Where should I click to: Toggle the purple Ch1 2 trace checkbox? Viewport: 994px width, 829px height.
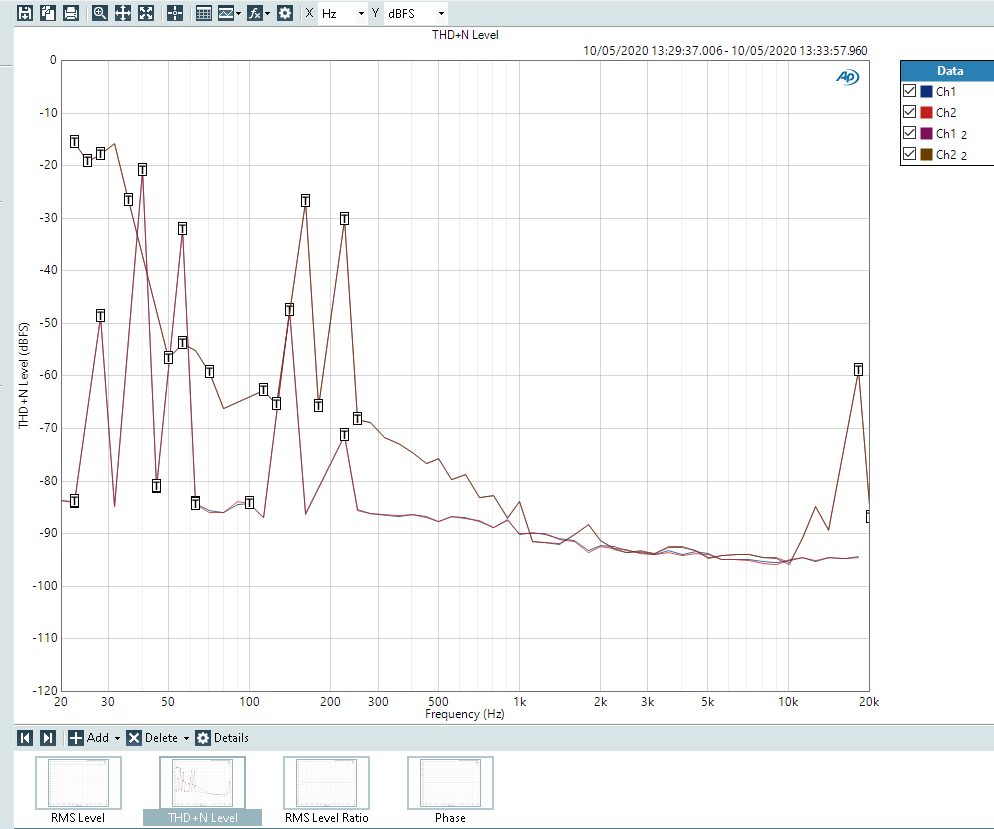click(909, 132)
